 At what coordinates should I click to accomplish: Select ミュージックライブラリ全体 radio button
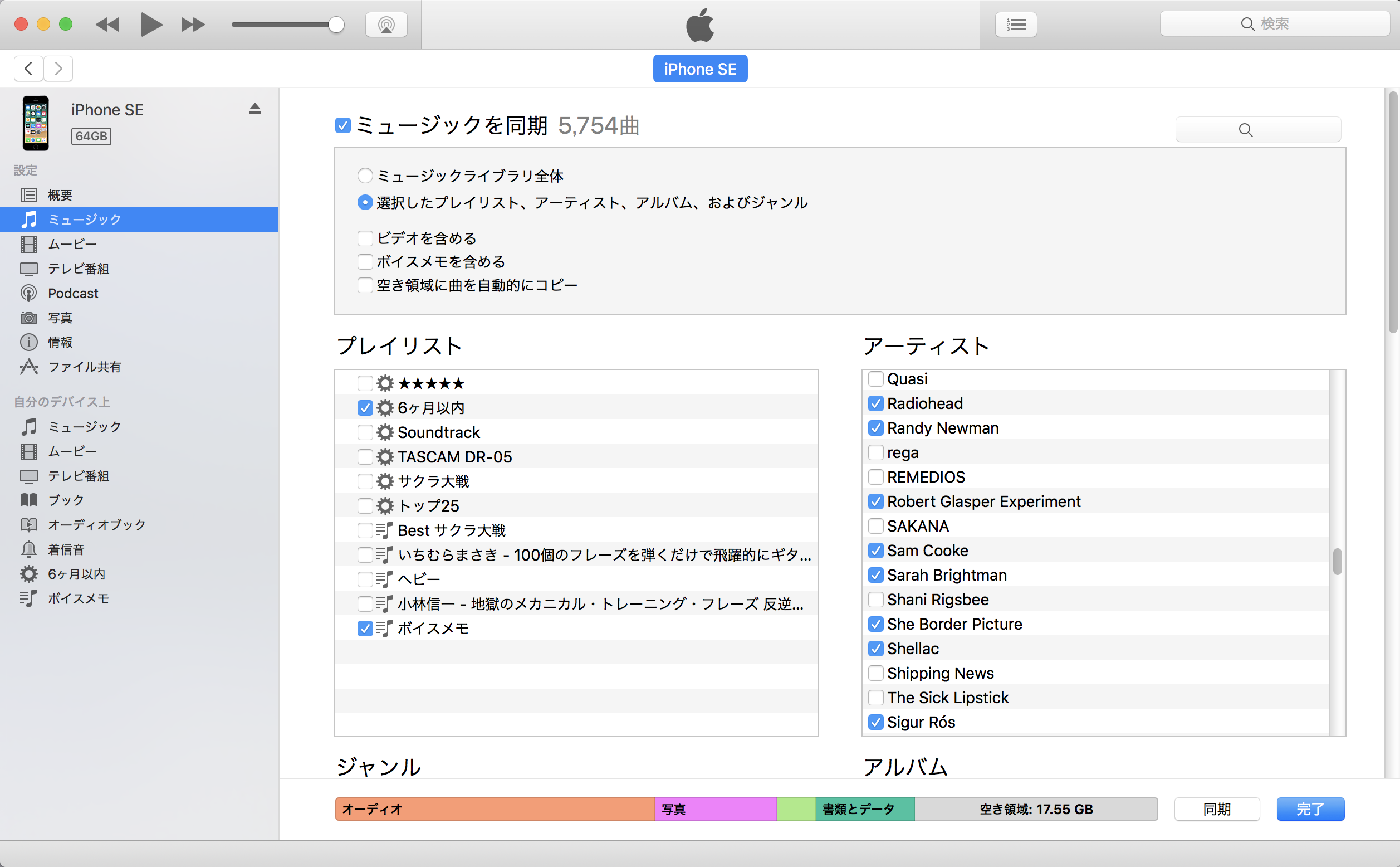[365, 176]
